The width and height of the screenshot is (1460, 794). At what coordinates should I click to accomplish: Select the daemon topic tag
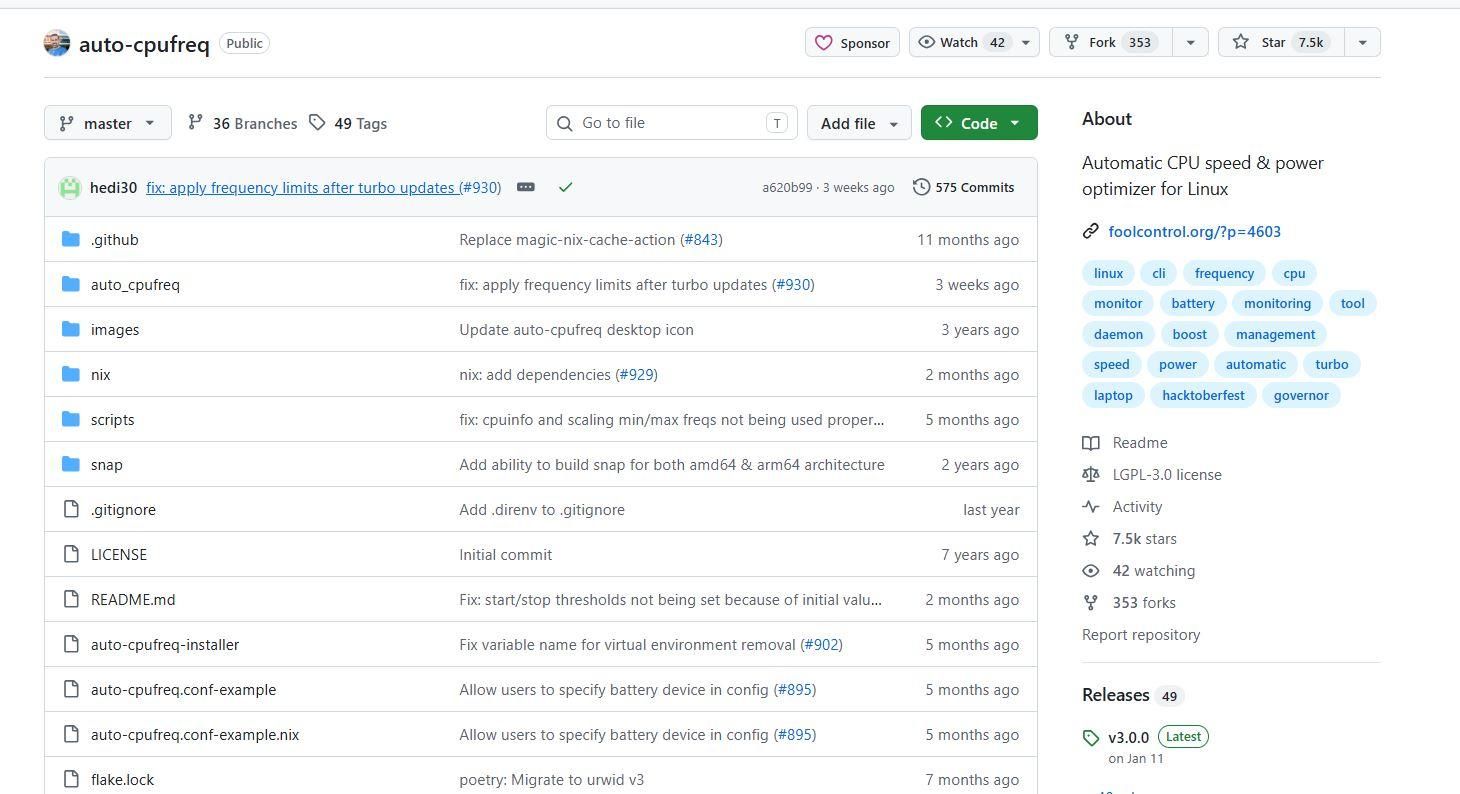click(x=1118, y=334)
